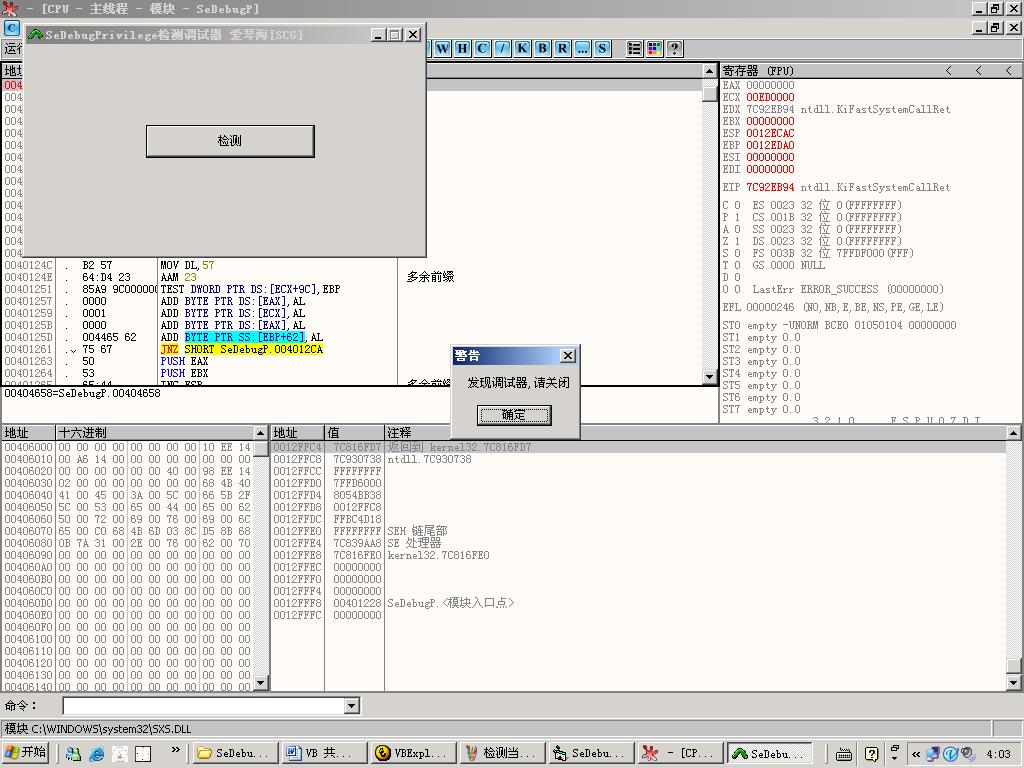
Task: Click the 开始 Start button
Action: 25,753
